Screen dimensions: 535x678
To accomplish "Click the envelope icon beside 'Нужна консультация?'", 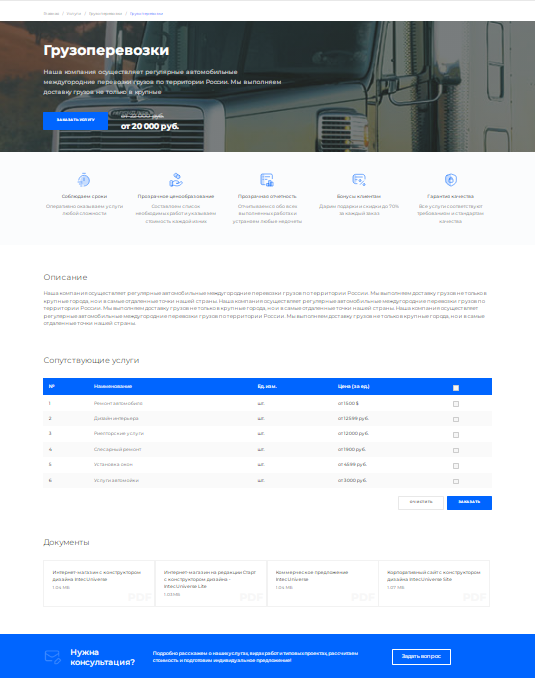I will 53,657.
